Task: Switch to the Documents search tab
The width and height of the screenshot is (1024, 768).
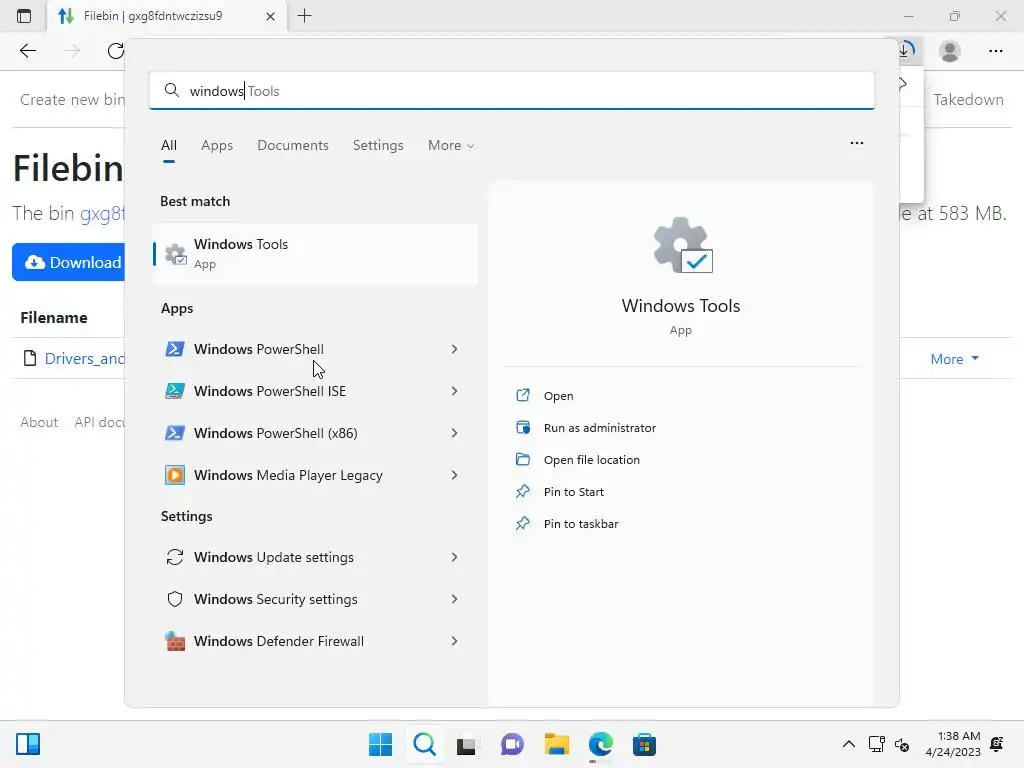Action: pos(293,146)
